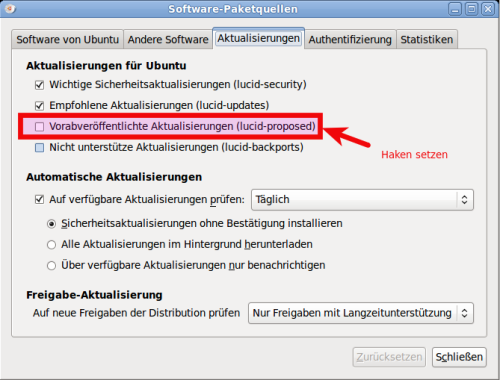Disable Auf verfügbare Aktualisierungen prüfen checkbox
This screenshot has width=500, height=380.
[39, 200]
